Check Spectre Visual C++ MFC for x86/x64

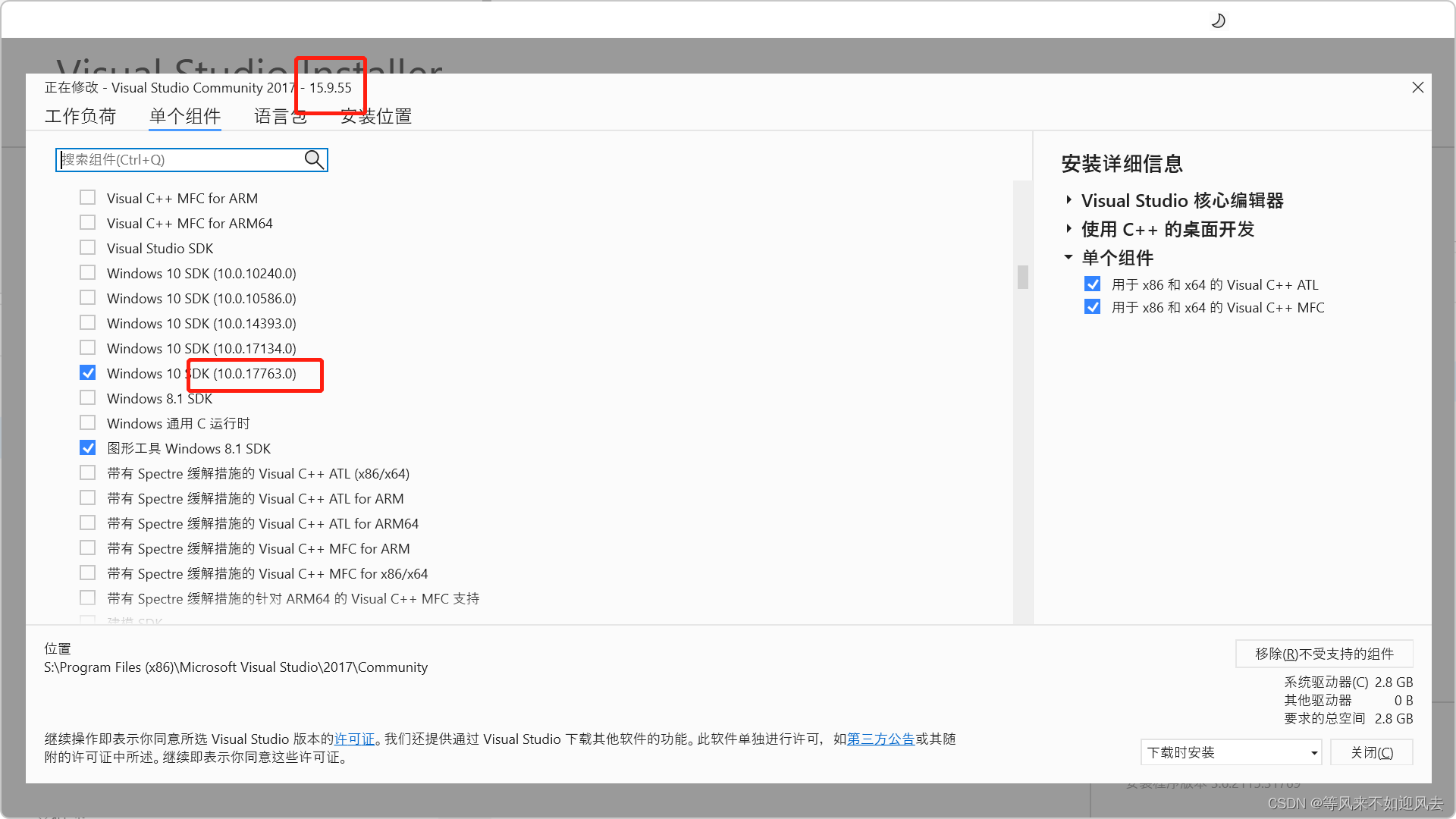pyautogui.click(x=88, y=573)
